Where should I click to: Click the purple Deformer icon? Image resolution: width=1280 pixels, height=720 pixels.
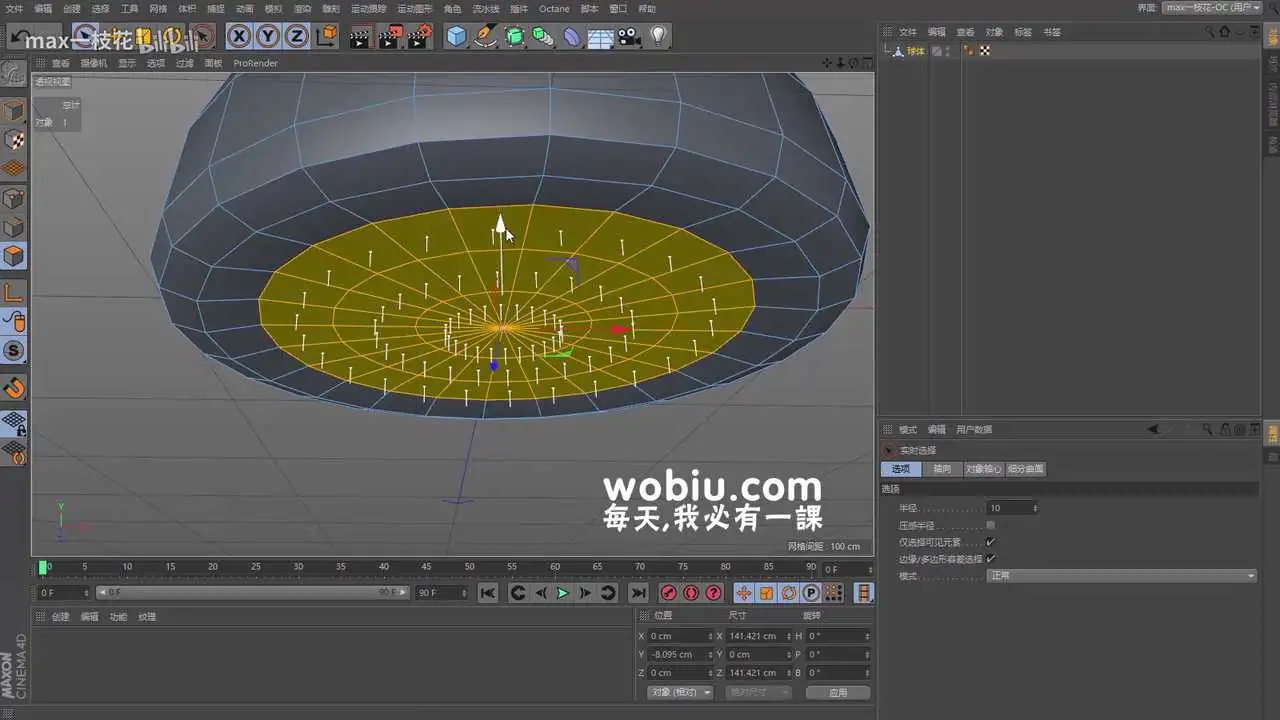tap(572, 37)
